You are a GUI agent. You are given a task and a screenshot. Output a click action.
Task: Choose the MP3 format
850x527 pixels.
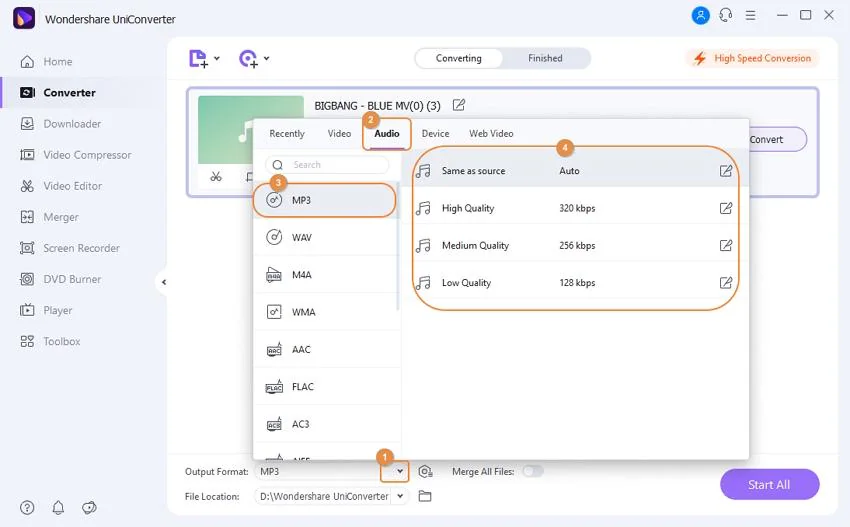pyautogui.click(x=325, y=200)
